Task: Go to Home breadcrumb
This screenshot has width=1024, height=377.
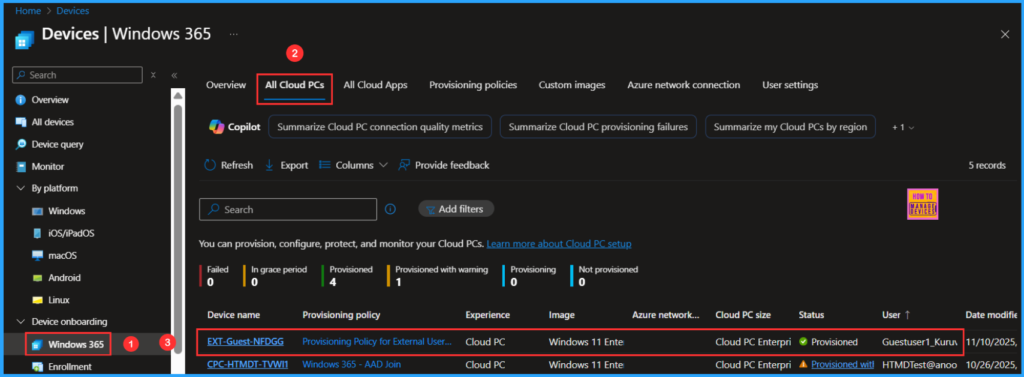Action: [27, 10]
